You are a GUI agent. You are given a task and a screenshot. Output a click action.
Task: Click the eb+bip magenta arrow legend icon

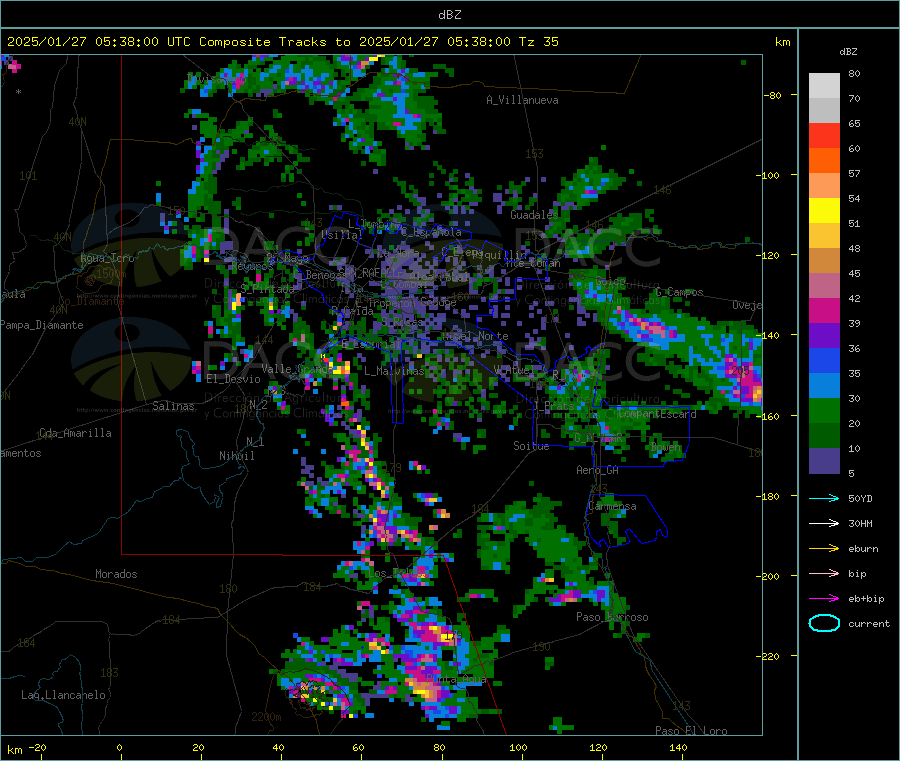coord(824,599)
